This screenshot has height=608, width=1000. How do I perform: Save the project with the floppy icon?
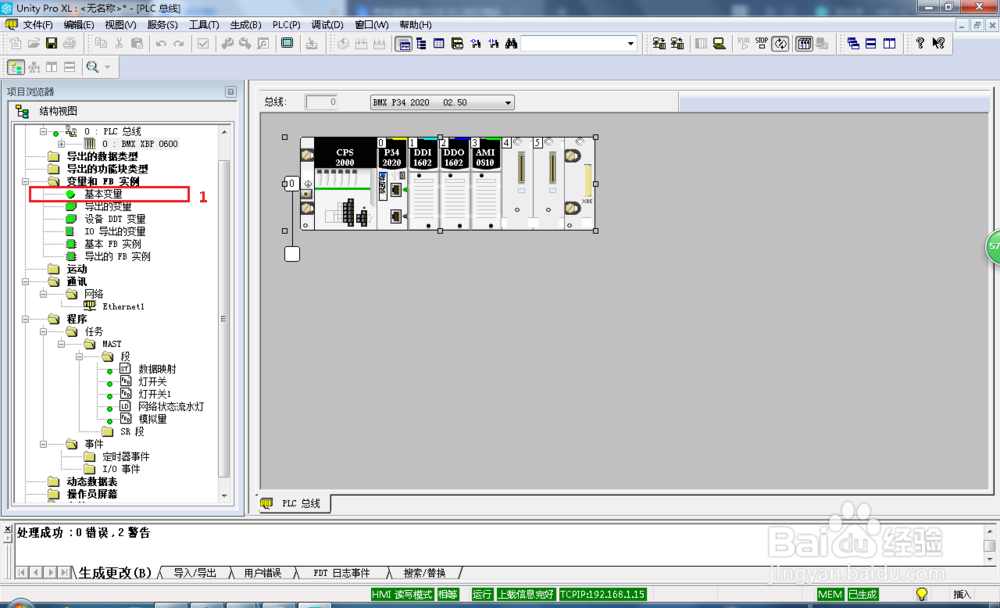tap(52, 43)
